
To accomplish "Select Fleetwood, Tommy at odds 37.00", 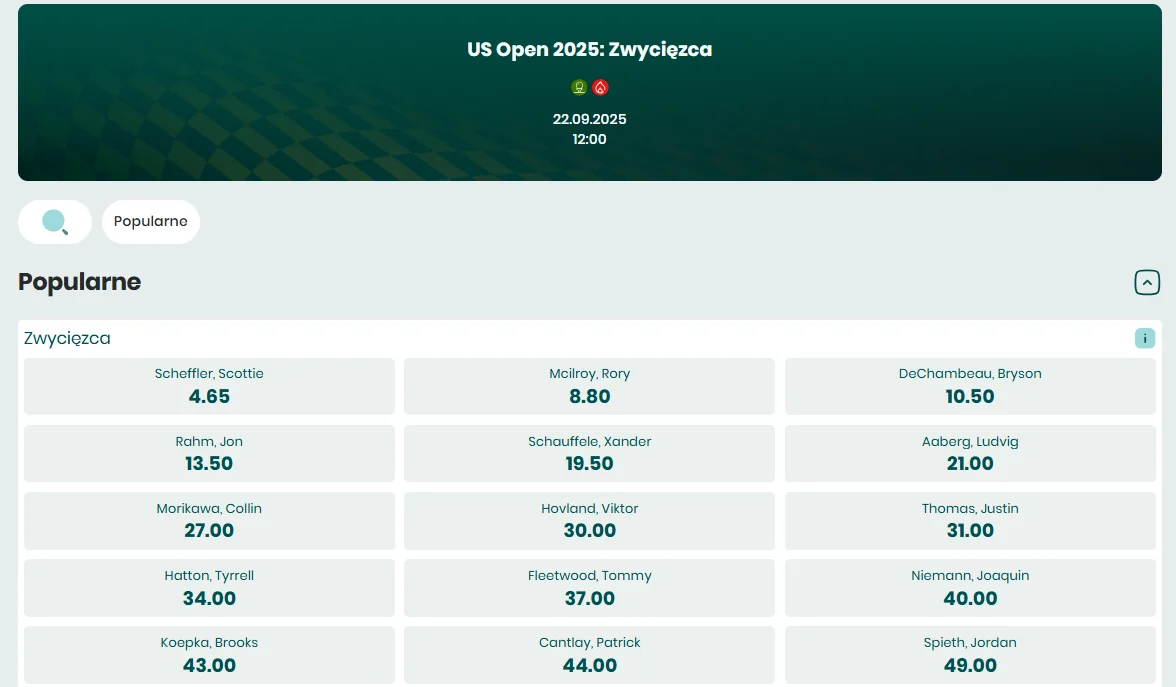I will pos(589,587).
